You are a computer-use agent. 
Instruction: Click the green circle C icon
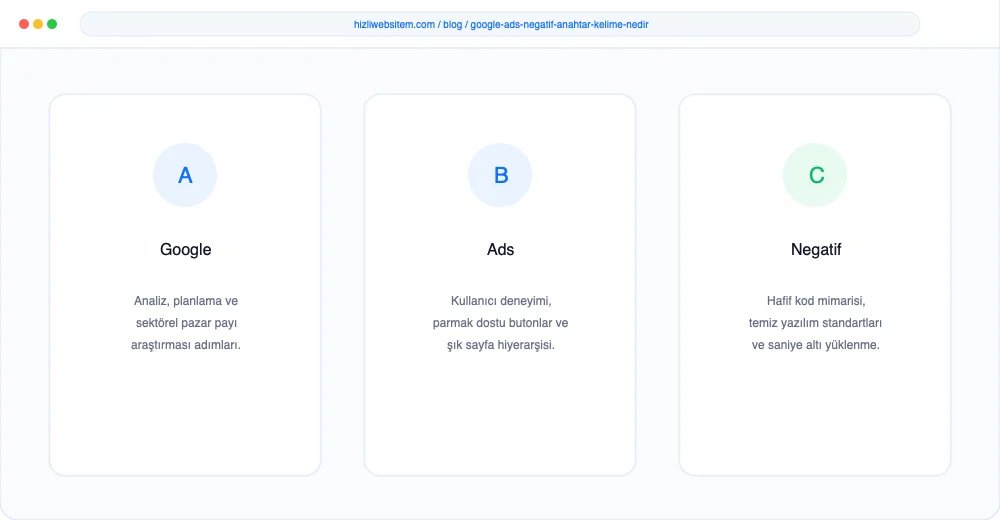[x=815, y=175]
